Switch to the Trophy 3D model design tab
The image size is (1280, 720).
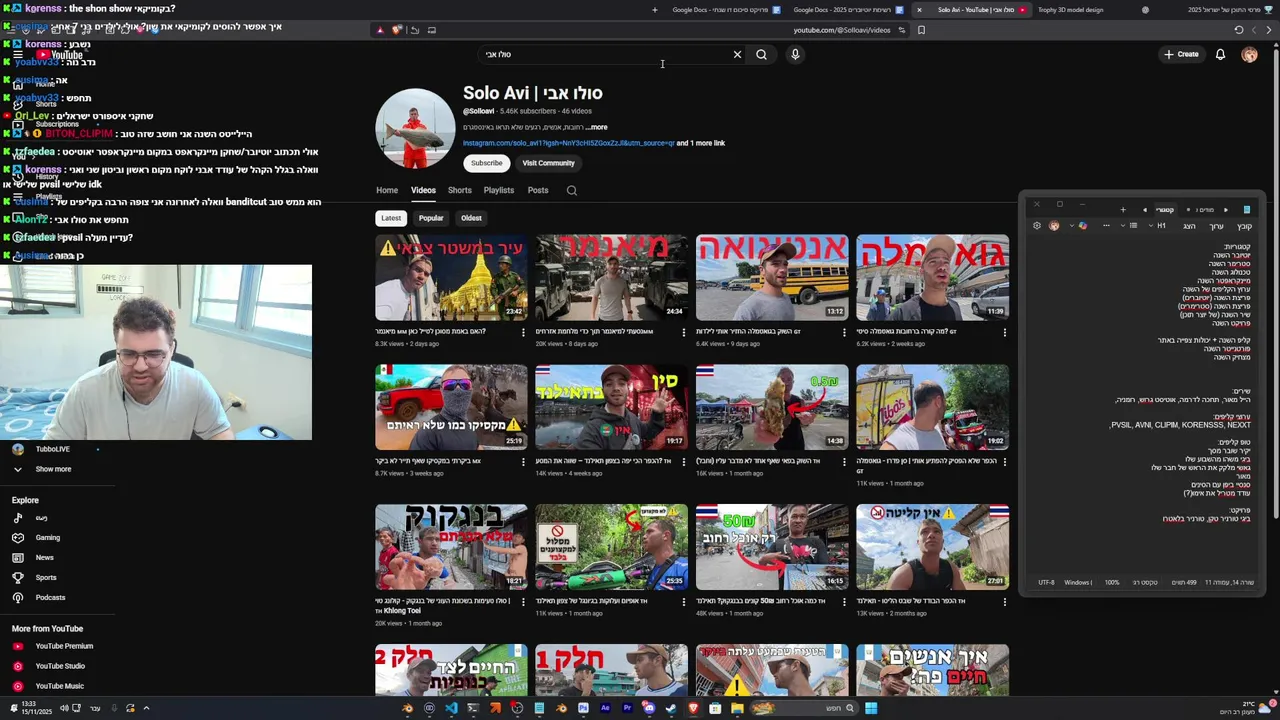[x=1071, y=10]
